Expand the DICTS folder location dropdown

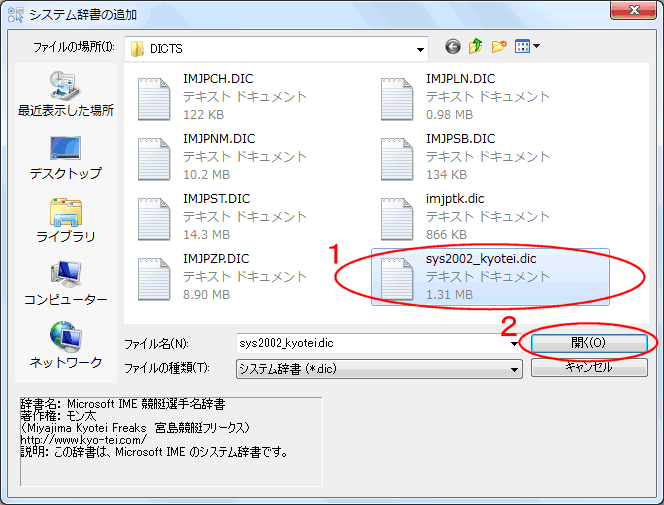(x=421, y=48)
